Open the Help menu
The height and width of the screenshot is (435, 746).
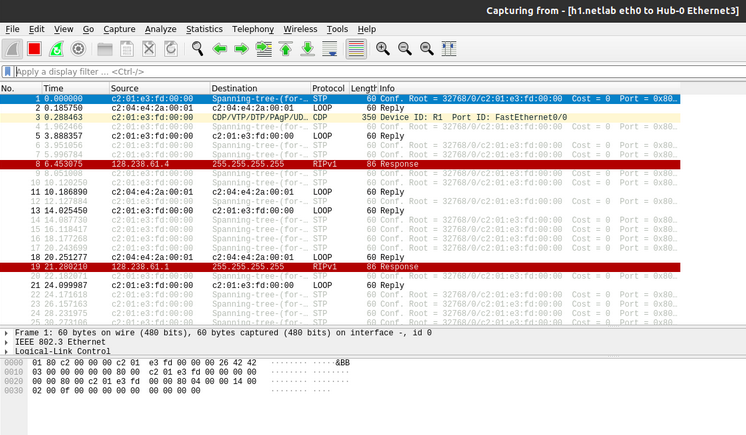point(367,29)
